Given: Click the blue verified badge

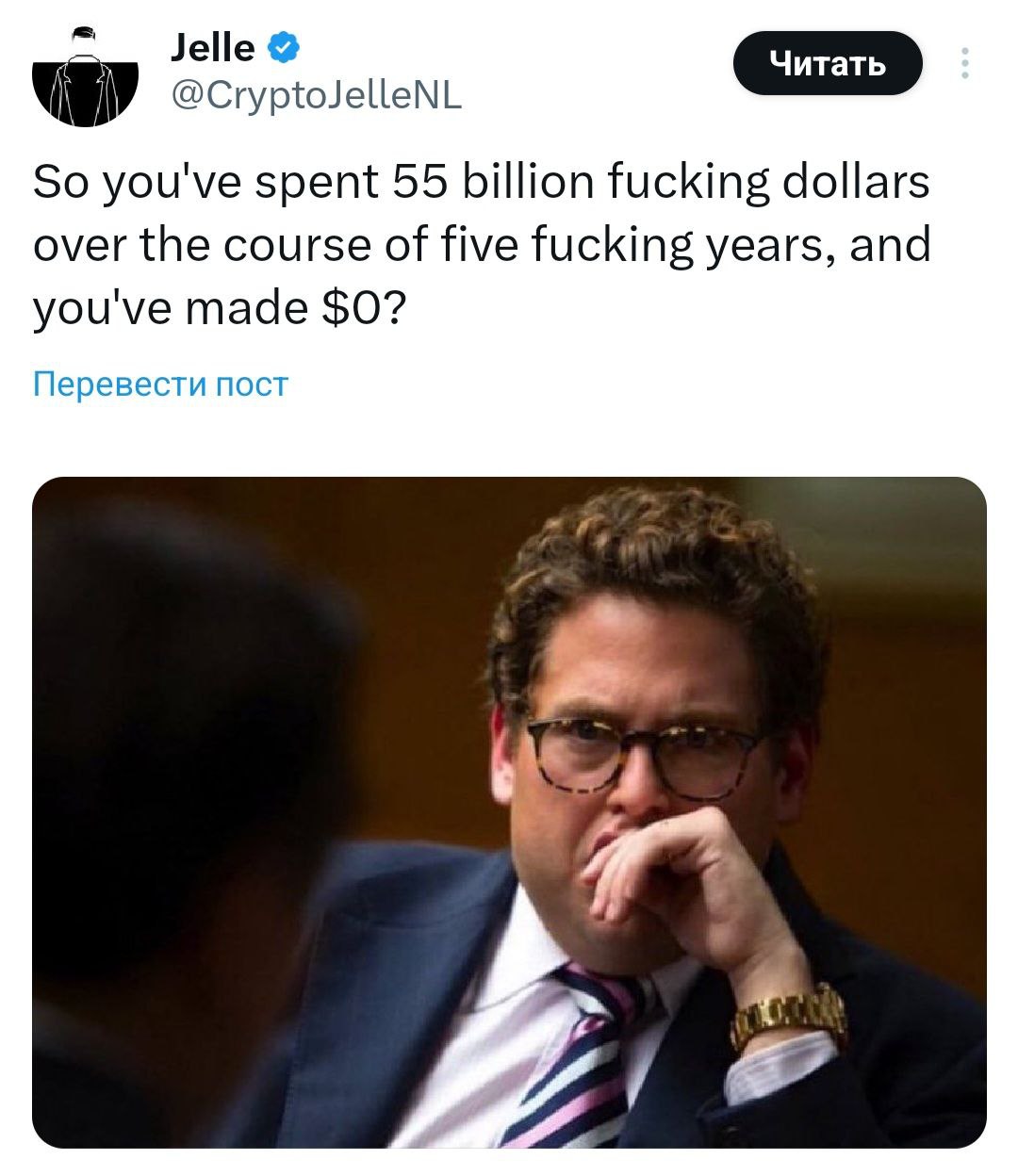Looking at the screenshot, I should (286, 48).
